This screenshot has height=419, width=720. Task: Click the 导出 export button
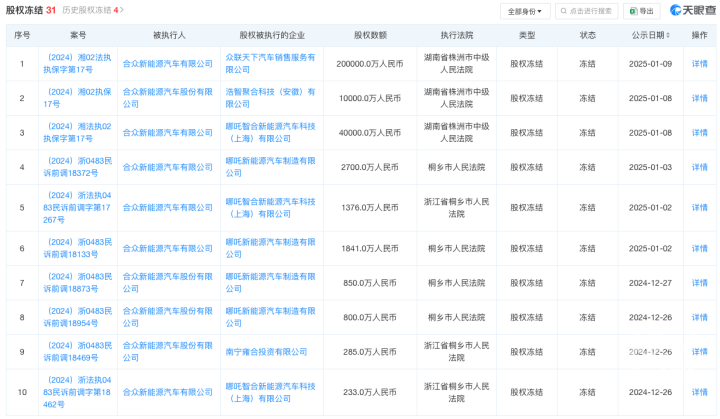click(641, 11)
